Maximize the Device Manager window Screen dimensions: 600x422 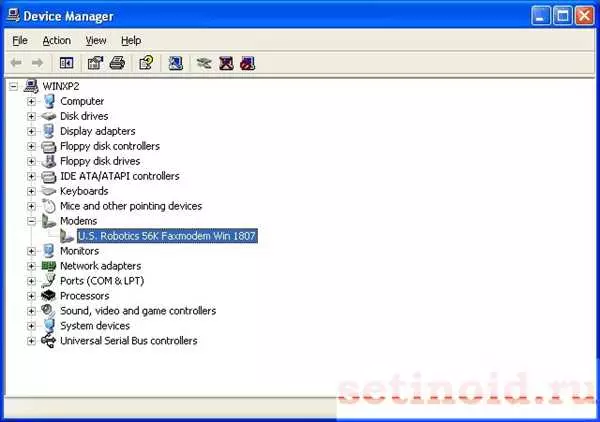(562, 16)
